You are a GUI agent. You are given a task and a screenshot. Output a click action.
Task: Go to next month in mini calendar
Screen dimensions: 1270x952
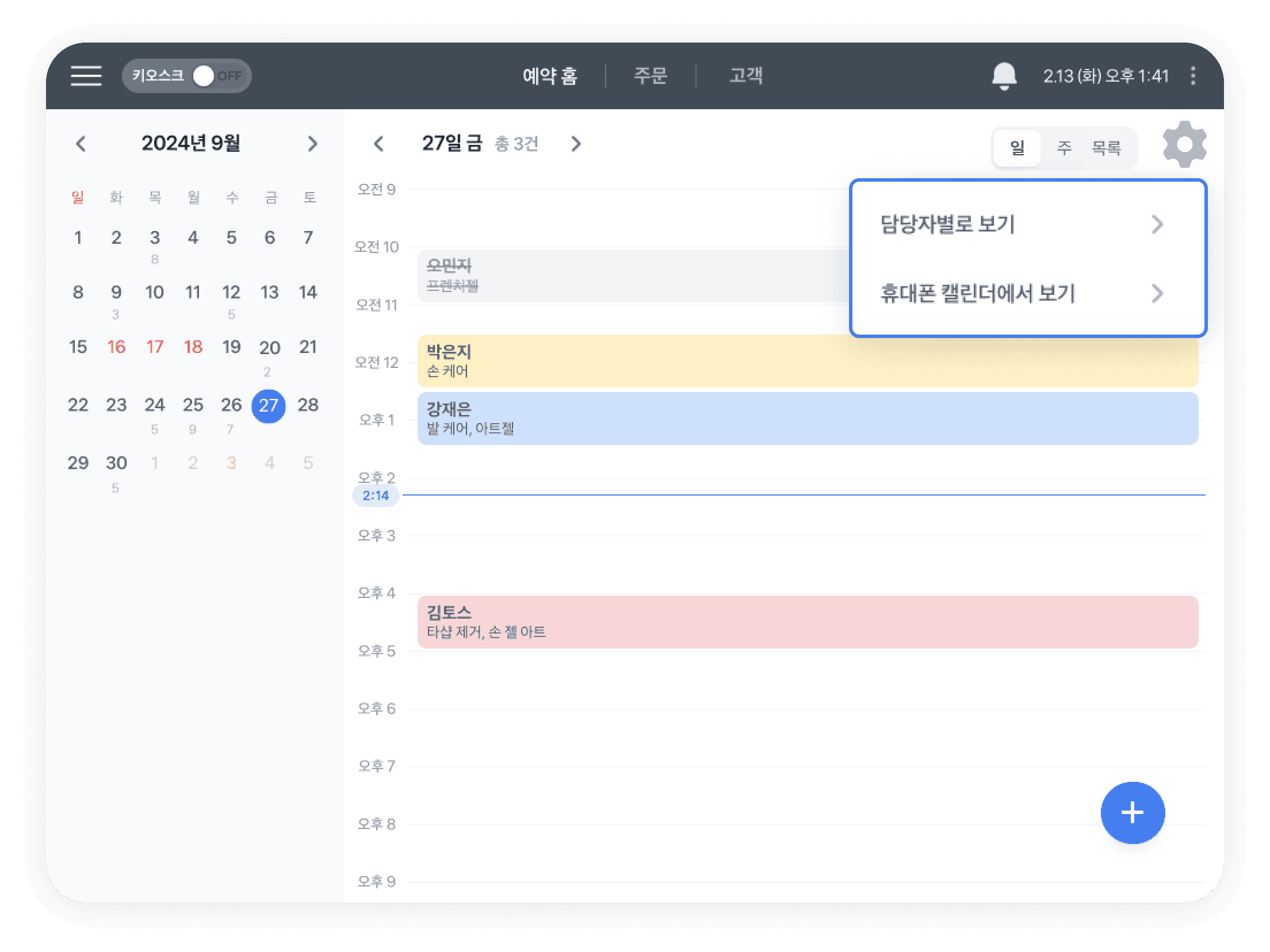point(312,144)
